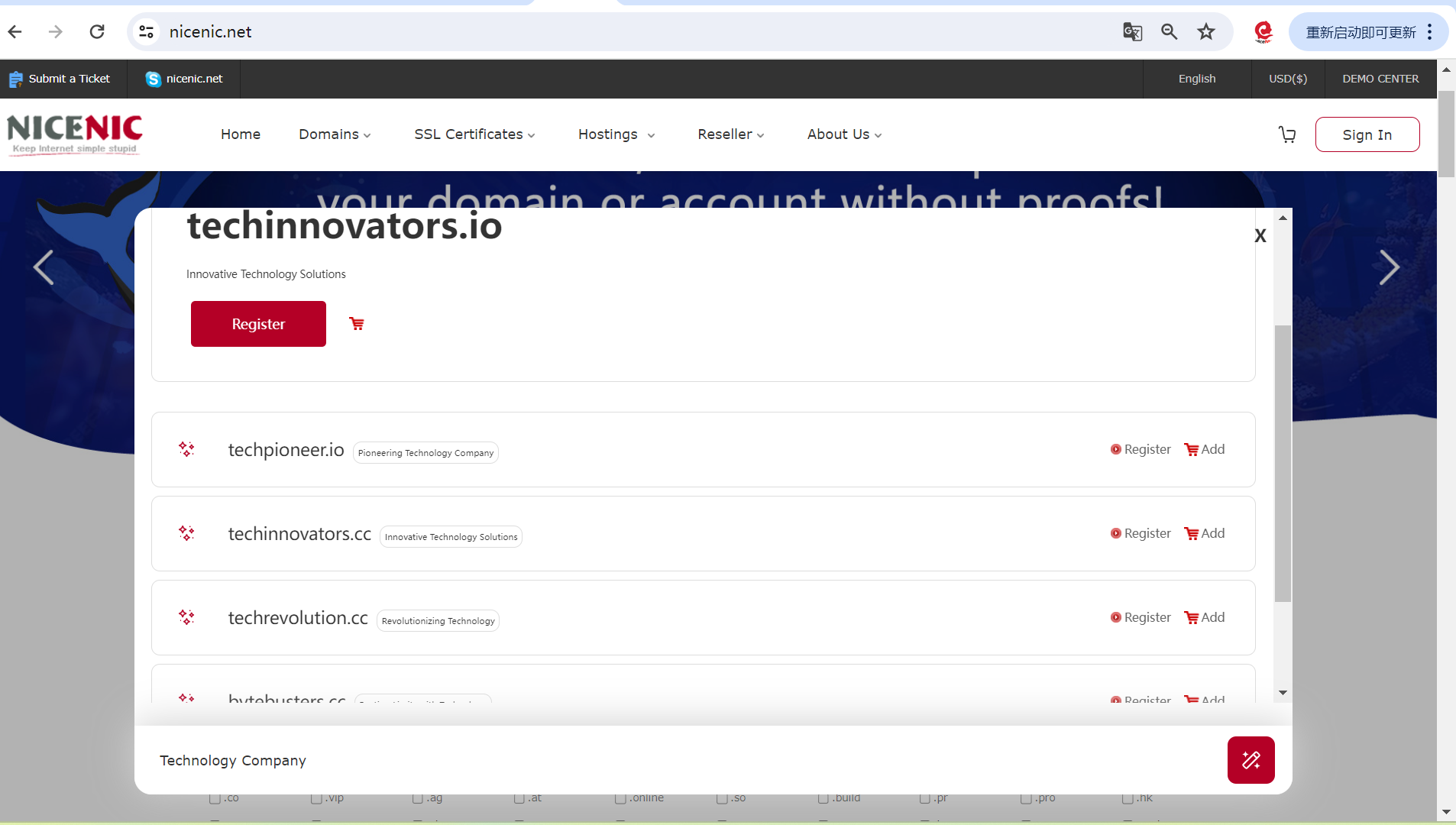Close the domain suggestions popup

click(1260, 236)
